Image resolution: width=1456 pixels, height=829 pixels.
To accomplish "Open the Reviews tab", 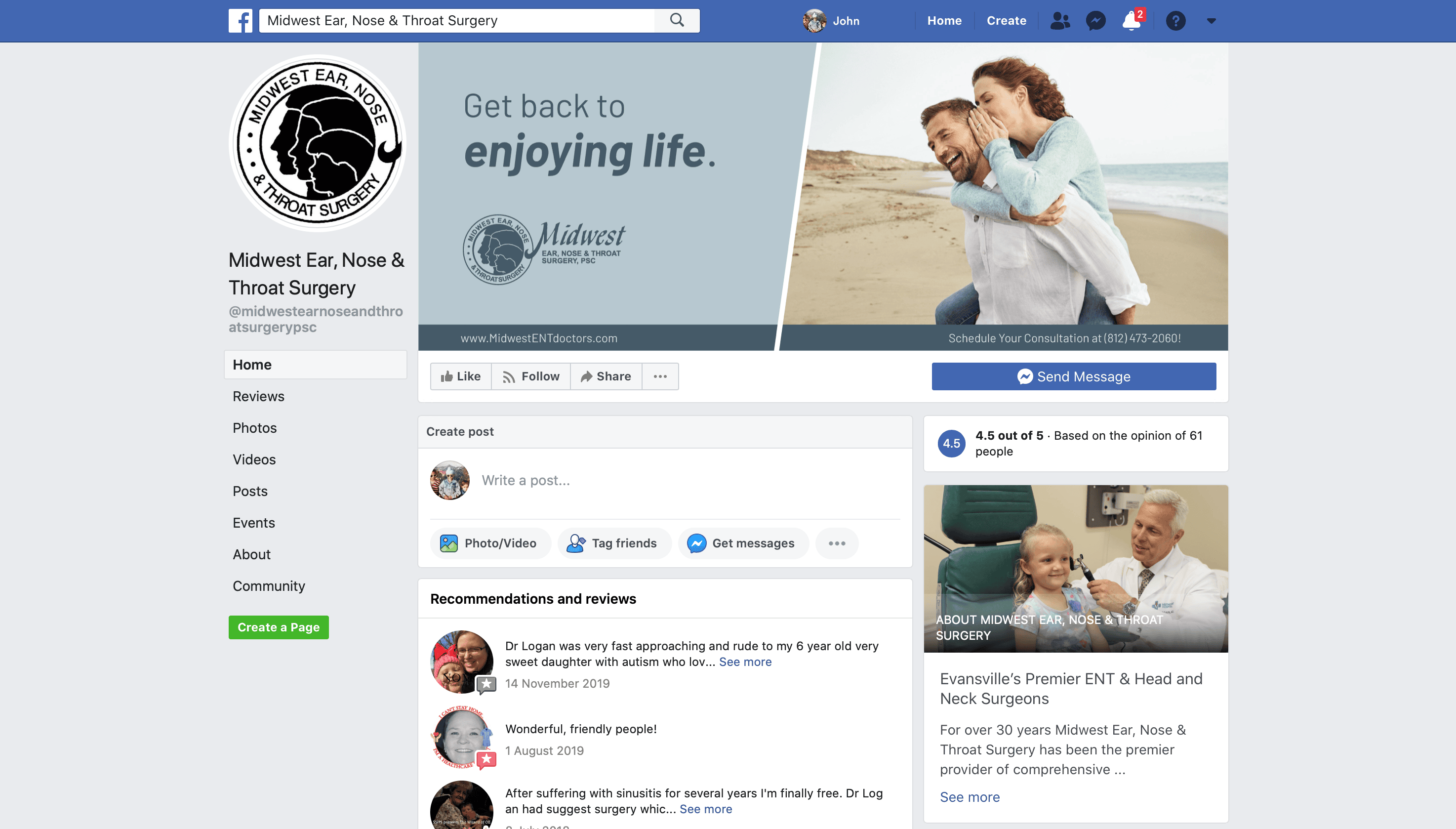I will pyautogui.click(x=258, y=396).
